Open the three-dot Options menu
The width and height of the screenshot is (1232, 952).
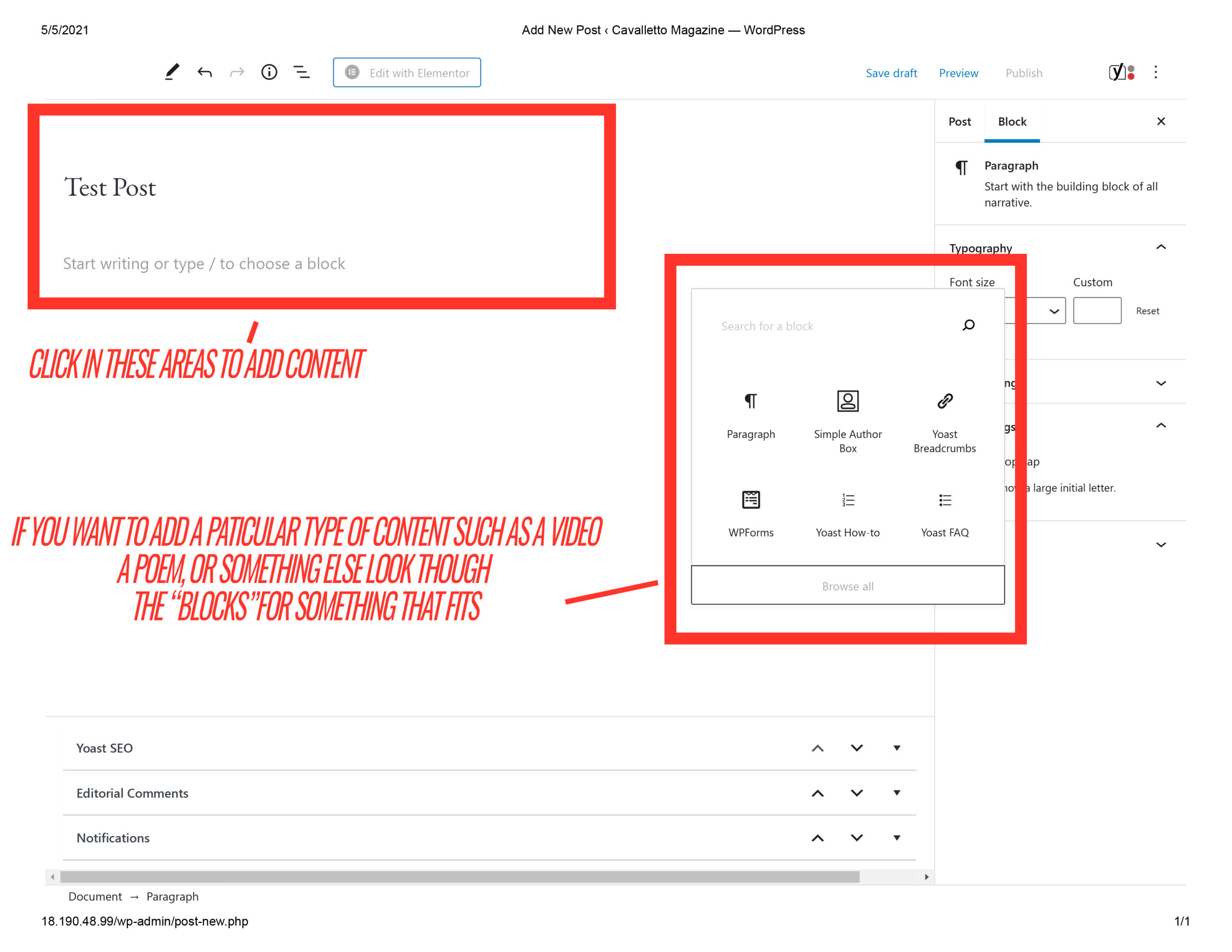click(x=1156, y=72)
